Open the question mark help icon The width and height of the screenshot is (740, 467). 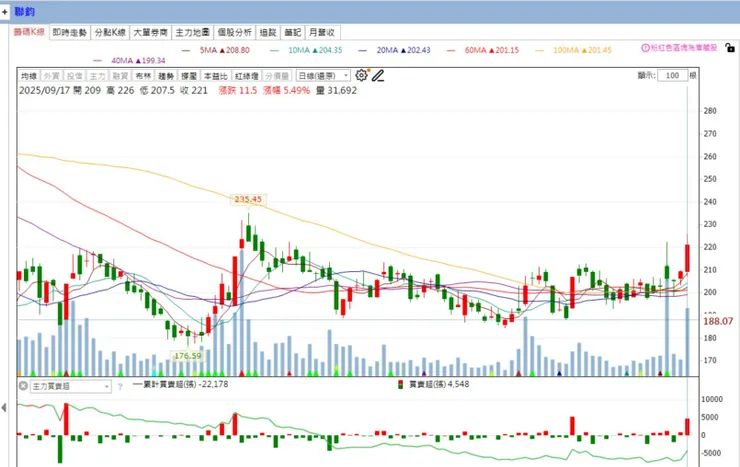(x=120, y=386)
